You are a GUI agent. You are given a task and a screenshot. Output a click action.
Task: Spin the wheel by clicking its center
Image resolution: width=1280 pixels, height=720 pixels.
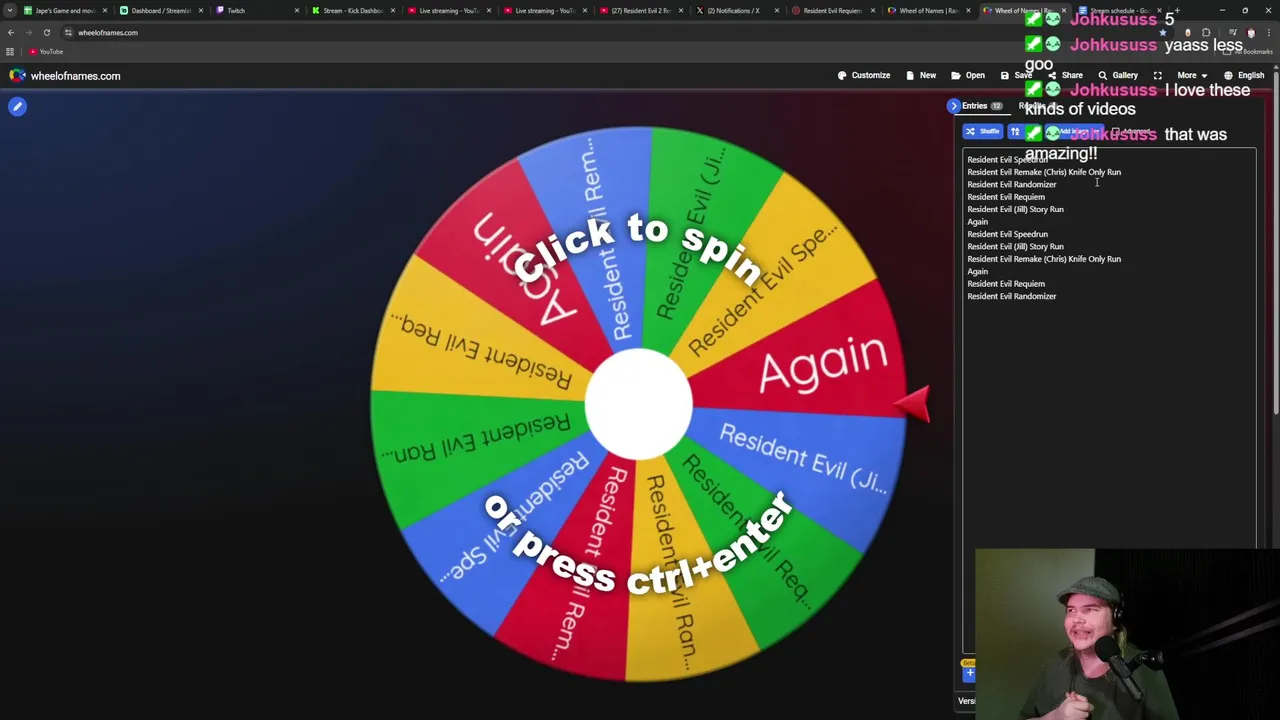[x=638, y=404]
